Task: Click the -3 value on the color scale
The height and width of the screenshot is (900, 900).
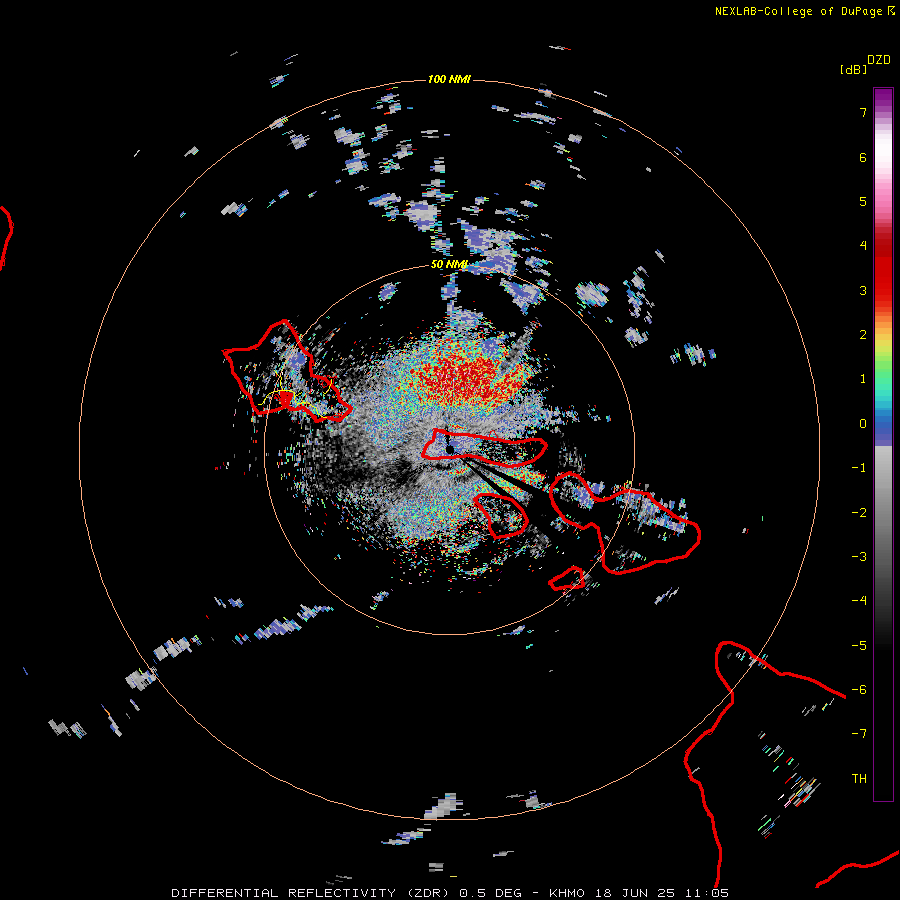Action: click(x=859, y=557)
